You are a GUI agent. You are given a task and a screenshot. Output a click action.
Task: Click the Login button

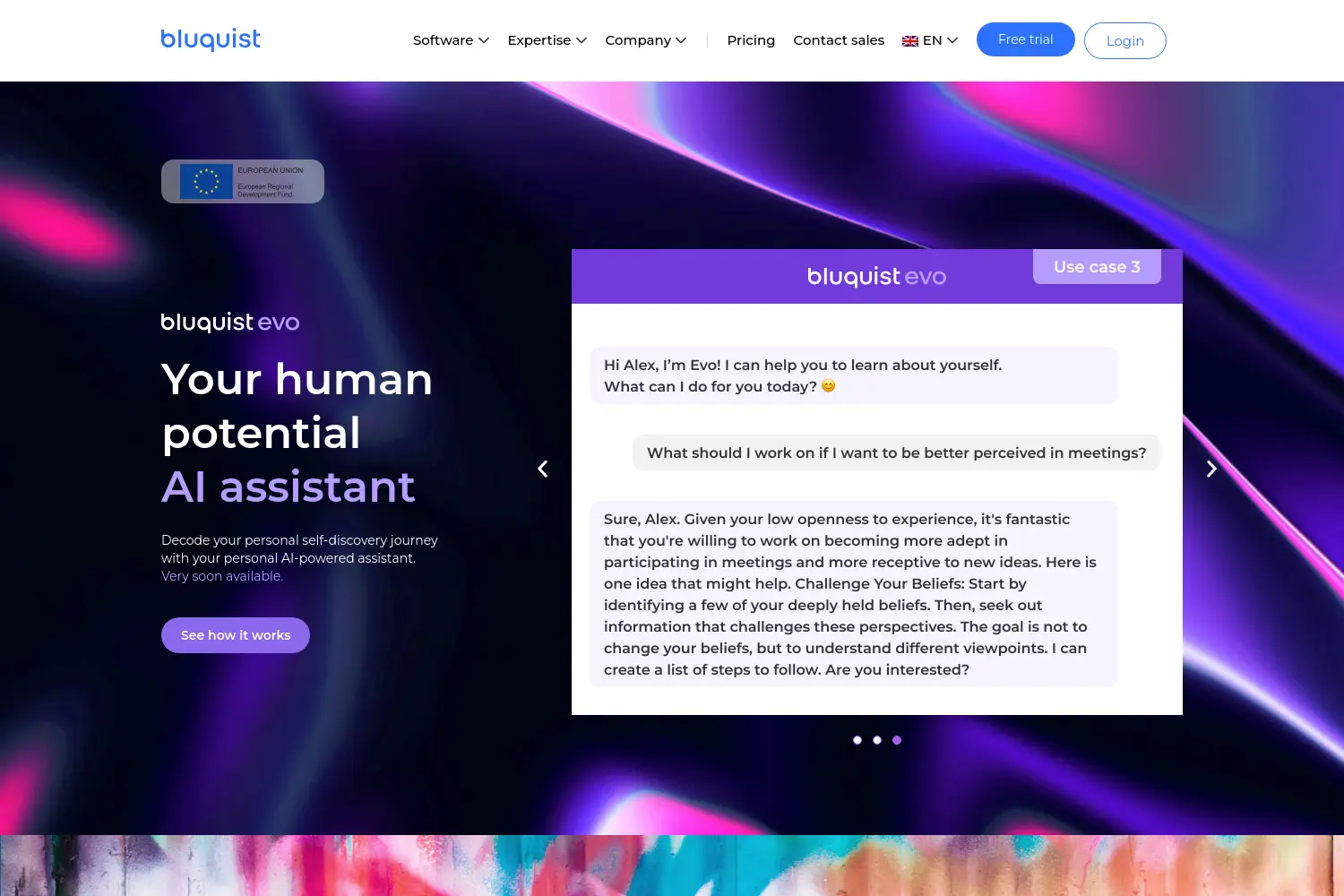pos(1124,40)
